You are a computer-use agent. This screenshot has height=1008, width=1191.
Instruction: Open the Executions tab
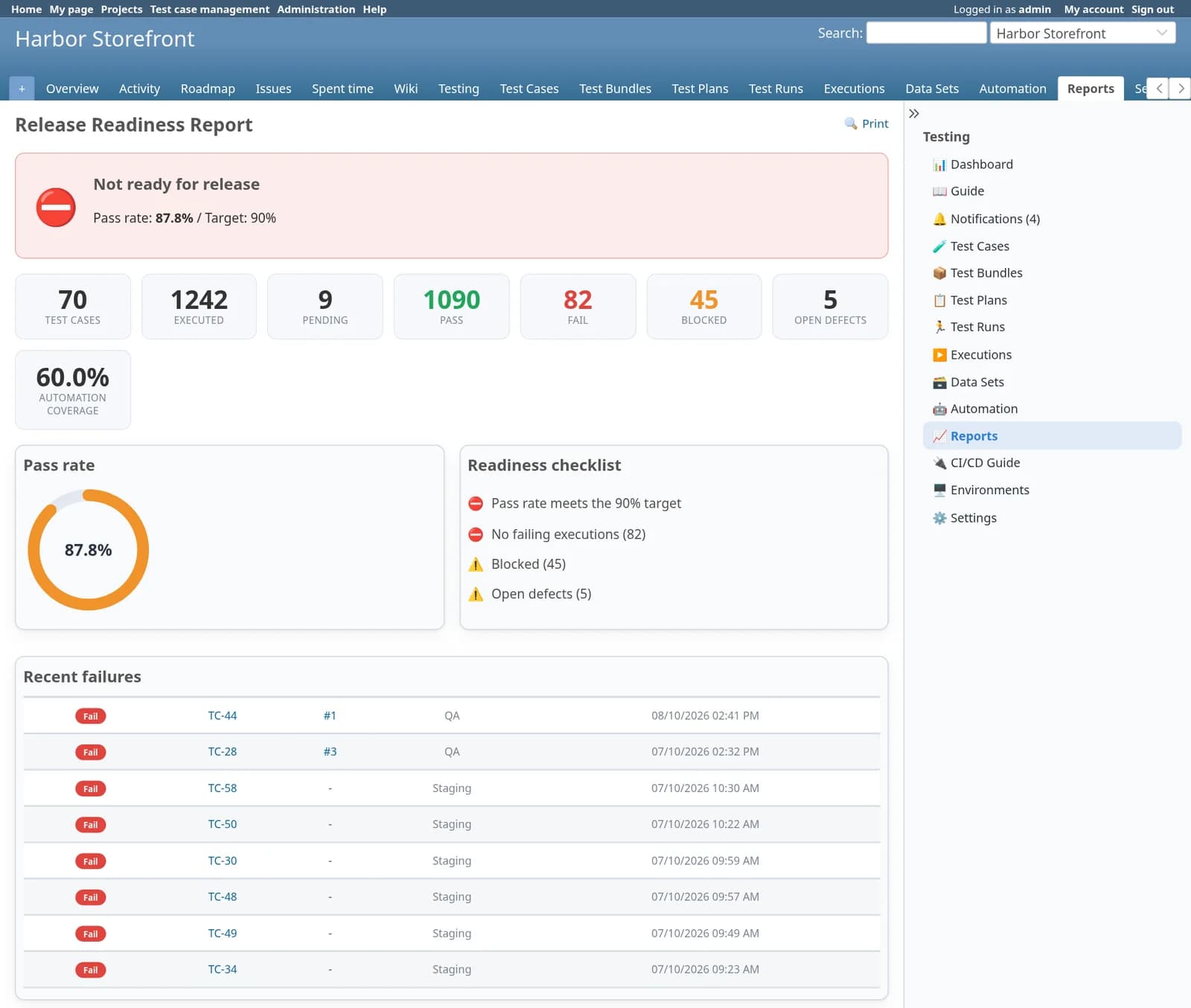point(854,89)
